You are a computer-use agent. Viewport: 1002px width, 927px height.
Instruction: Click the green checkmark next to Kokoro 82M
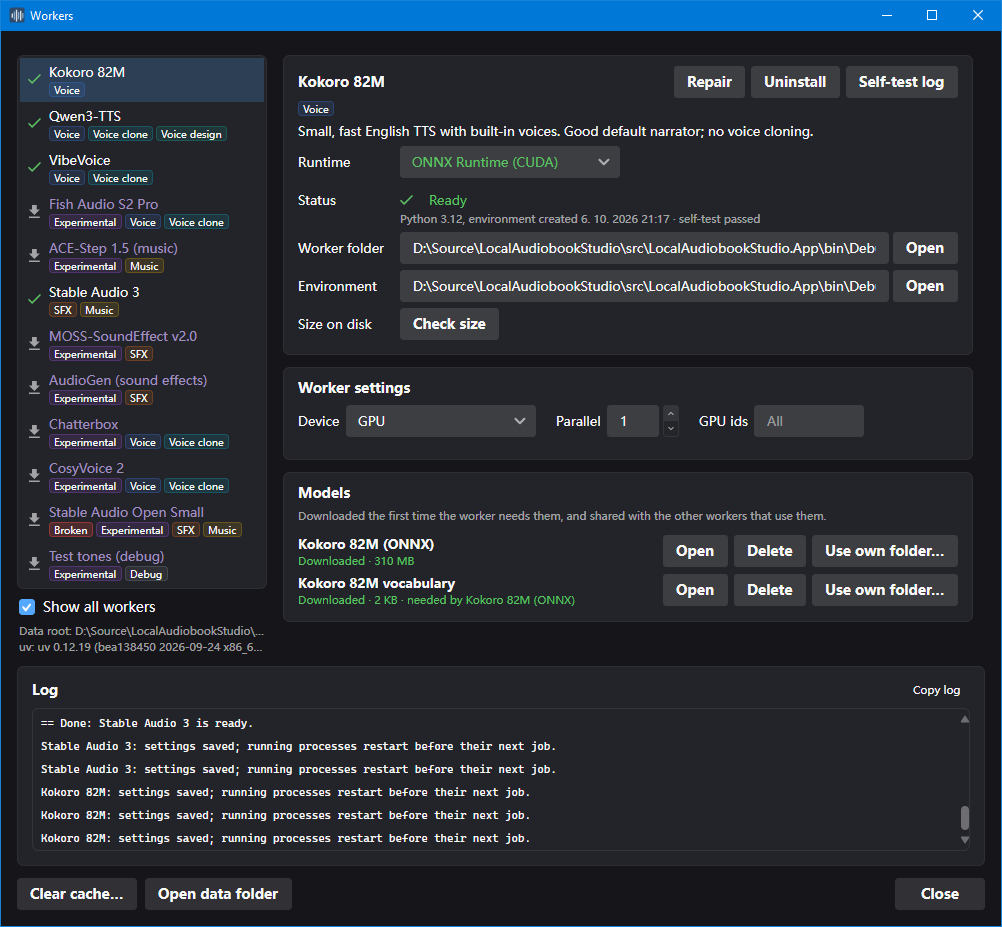(35, 80)
